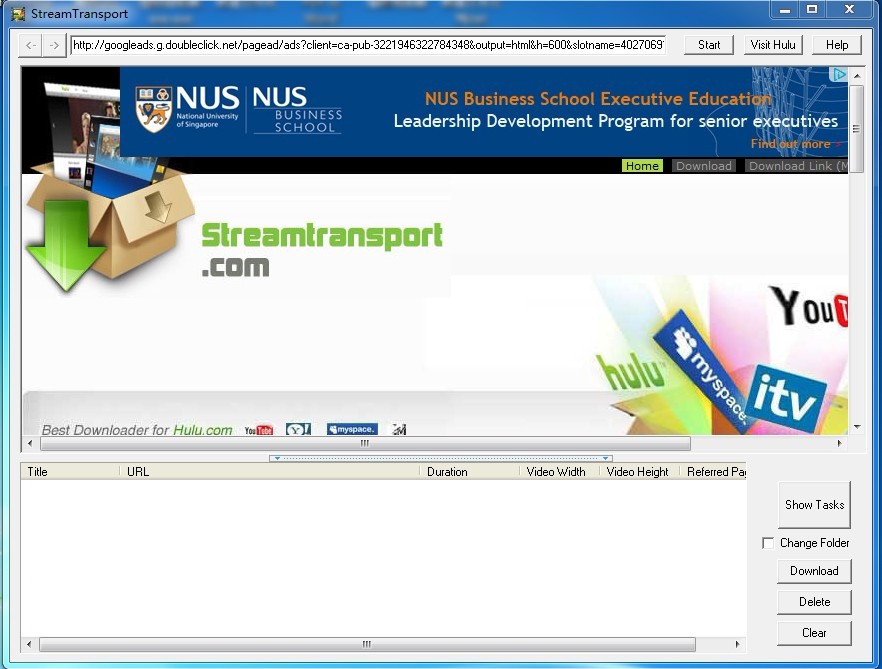Click the URL address input field
This screenshot has height=669, width=882.
(367, 45)
